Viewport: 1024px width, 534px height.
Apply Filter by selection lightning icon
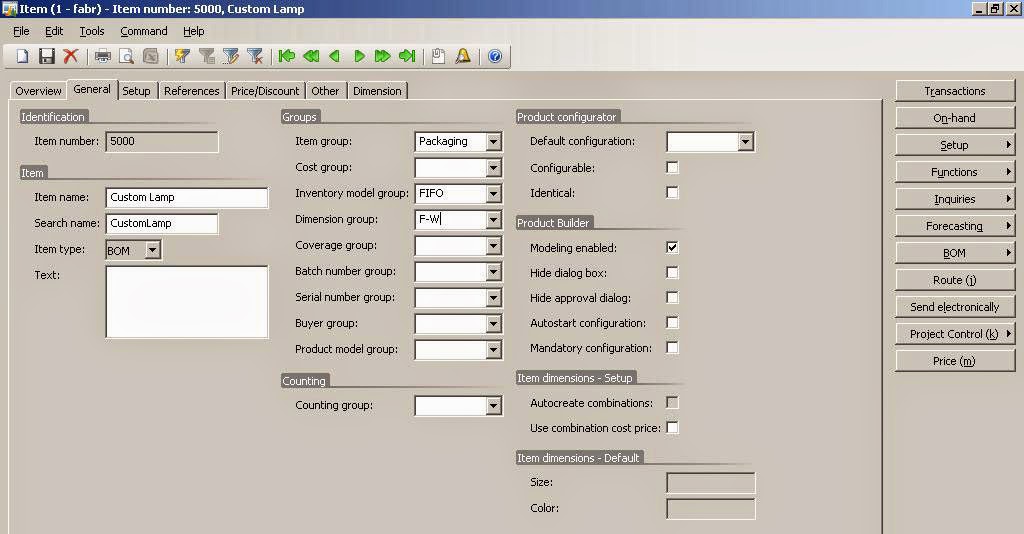click(182, 56)
